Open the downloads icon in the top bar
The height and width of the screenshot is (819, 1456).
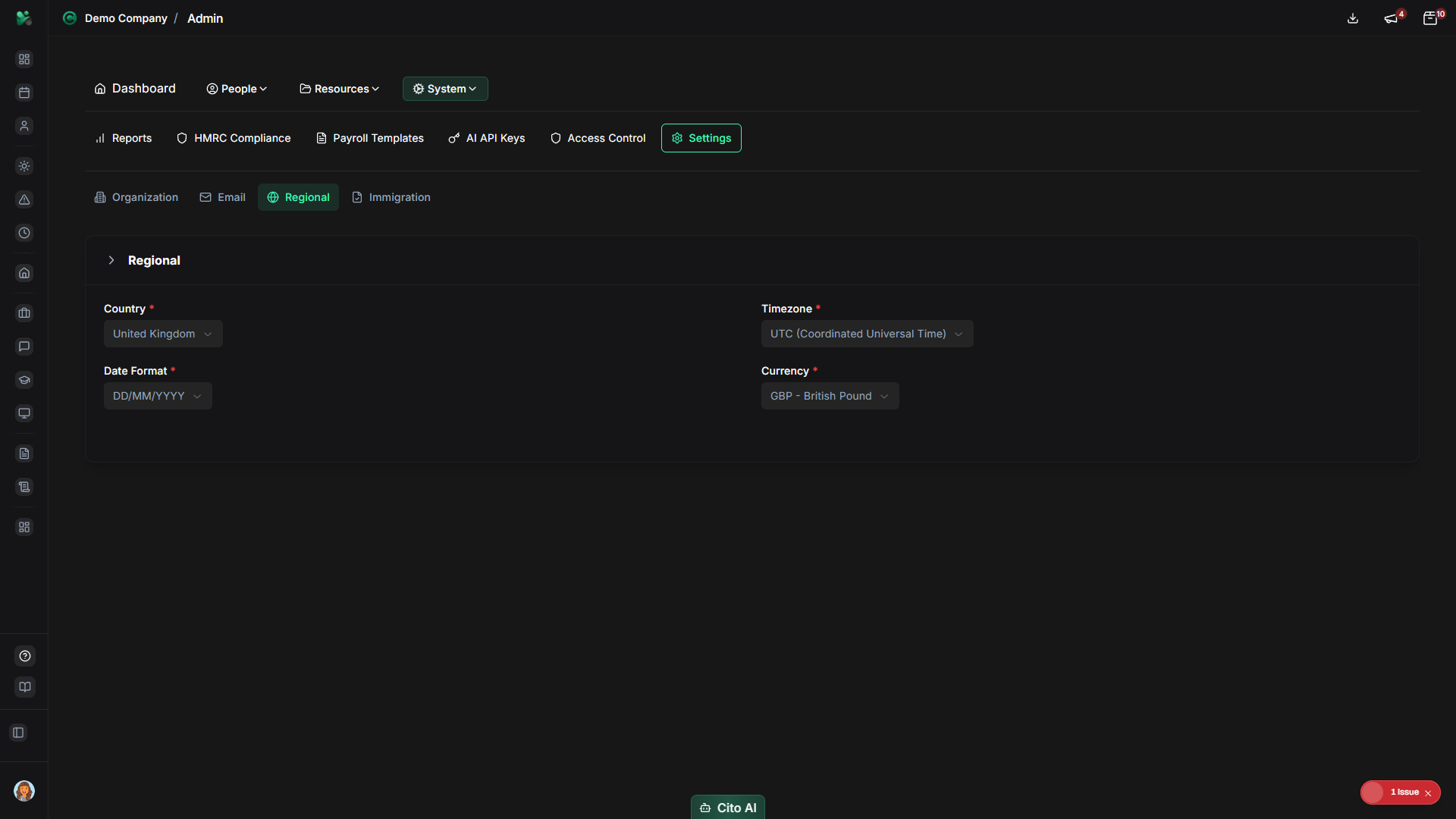[1353, 18]
